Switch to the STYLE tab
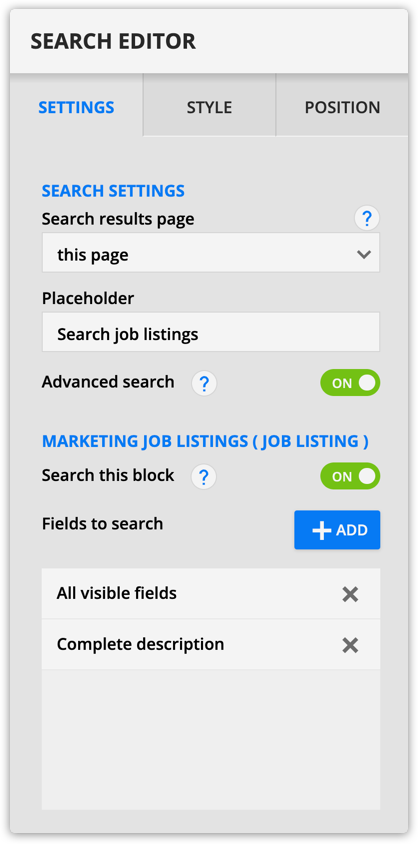This screenshot has height=844, width=418. [x=209, y=105]
